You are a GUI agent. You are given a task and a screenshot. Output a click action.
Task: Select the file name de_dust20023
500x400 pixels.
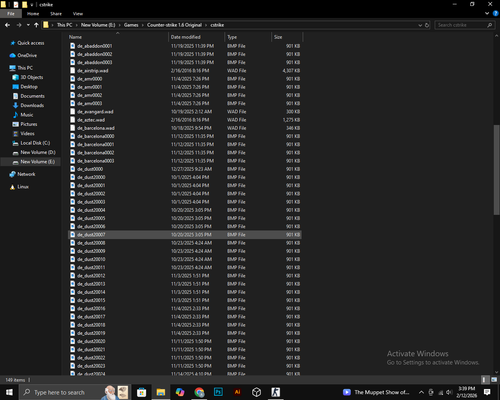coord(91,366)
